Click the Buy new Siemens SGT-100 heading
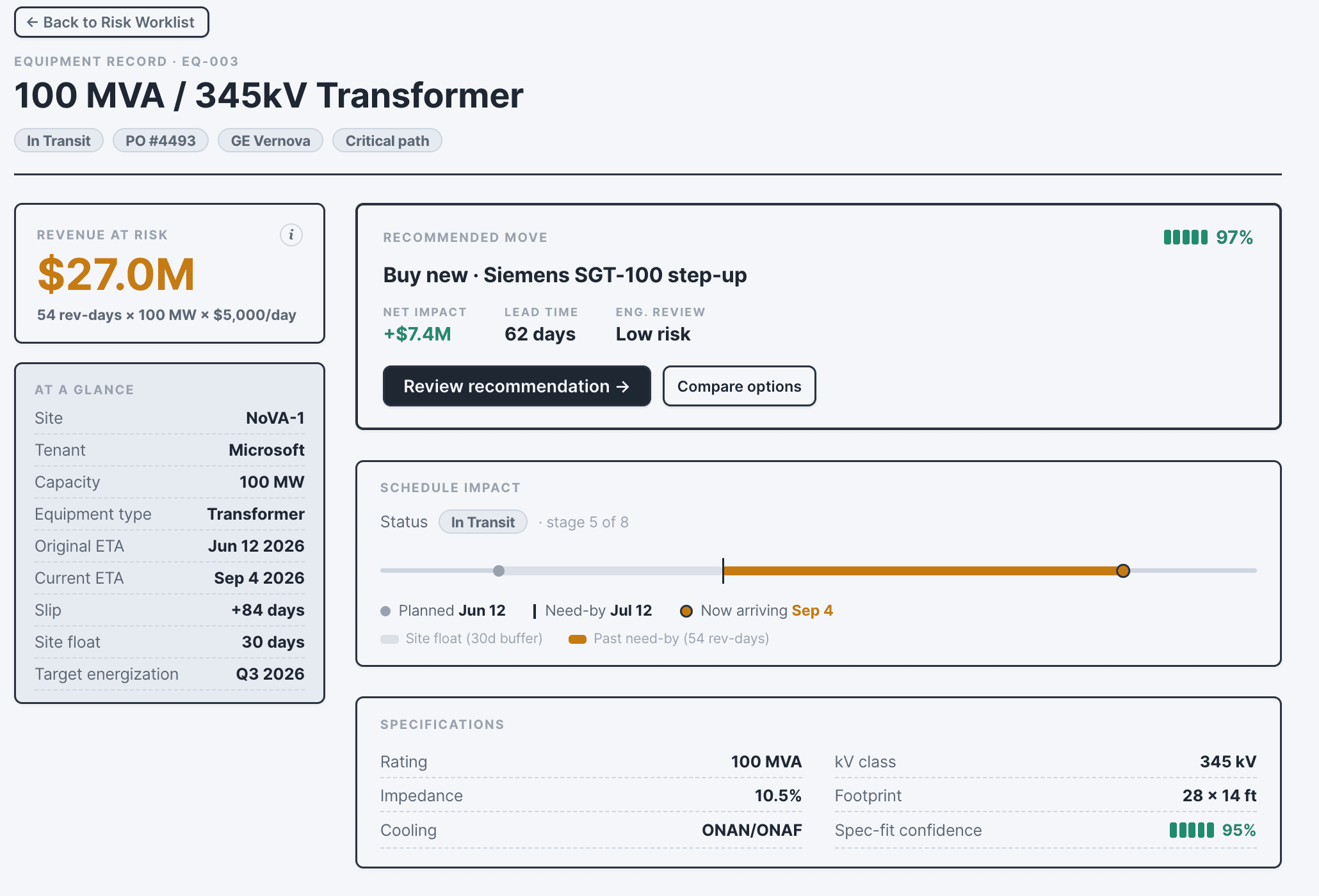The height and width of the screenshot is (896, 1319). click(565, 275)
